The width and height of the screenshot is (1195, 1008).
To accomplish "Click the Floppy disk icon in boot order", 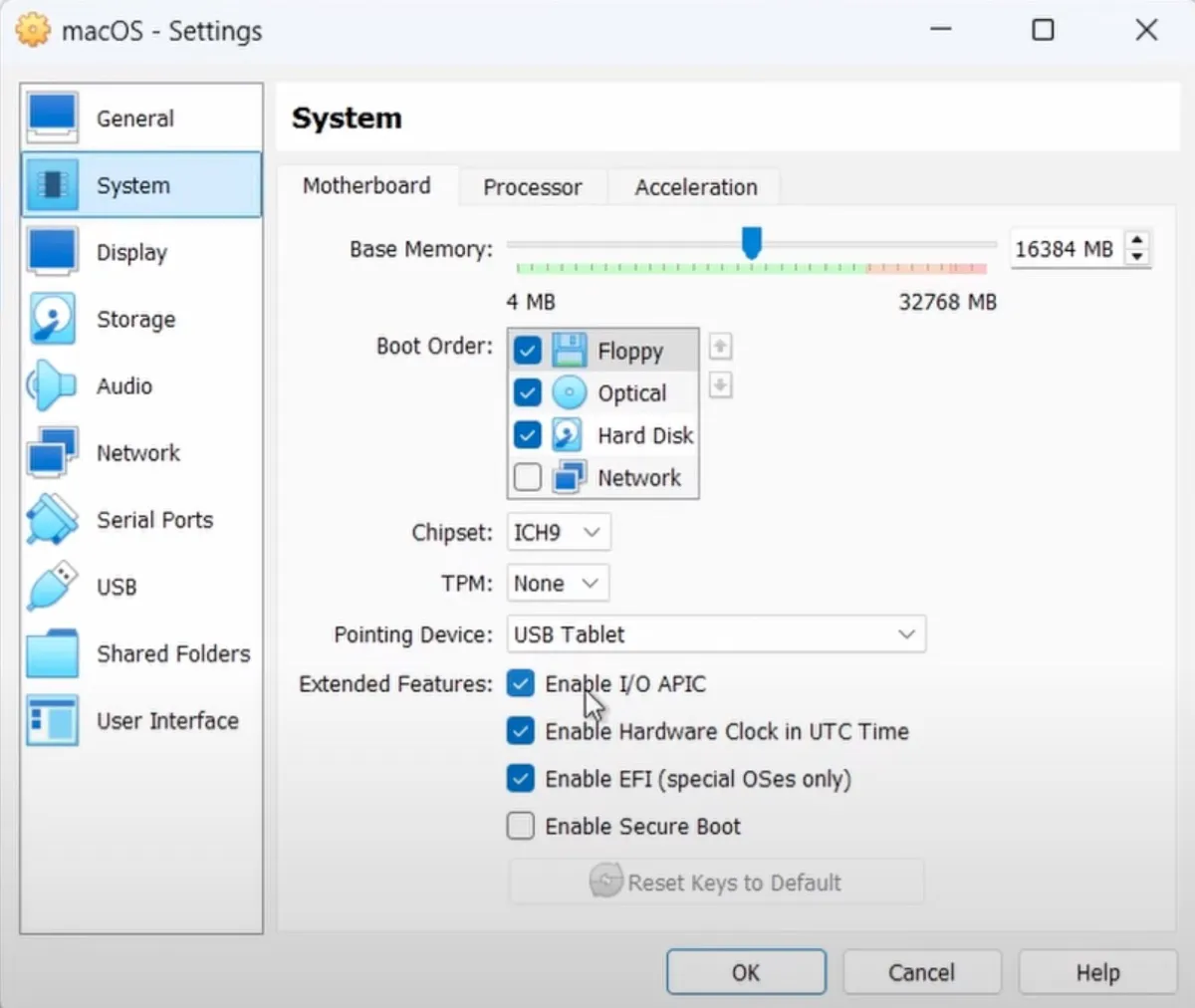I will coord(569,350).
